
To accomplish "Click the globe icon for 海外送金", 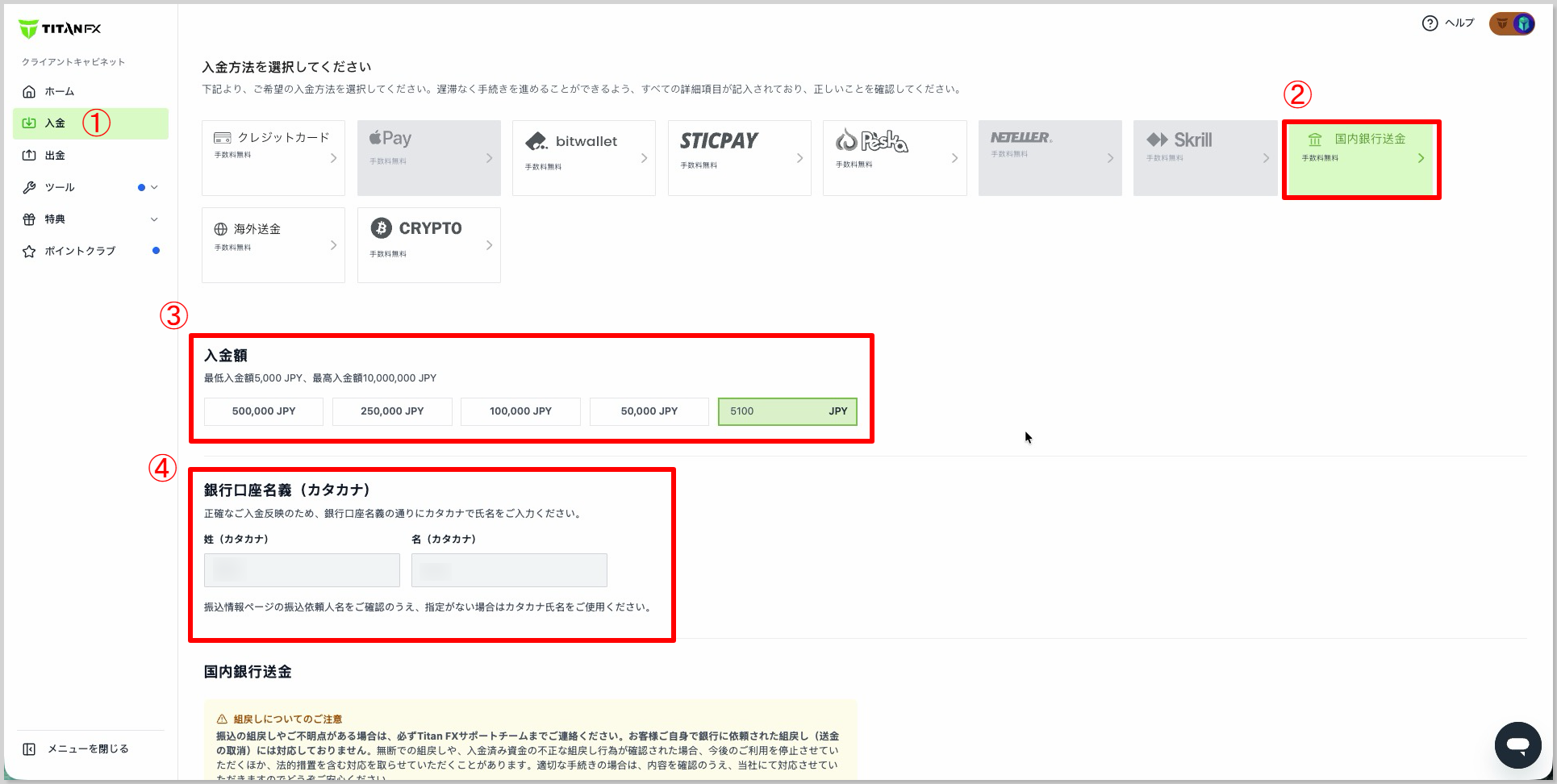I will tap(220, 229).
